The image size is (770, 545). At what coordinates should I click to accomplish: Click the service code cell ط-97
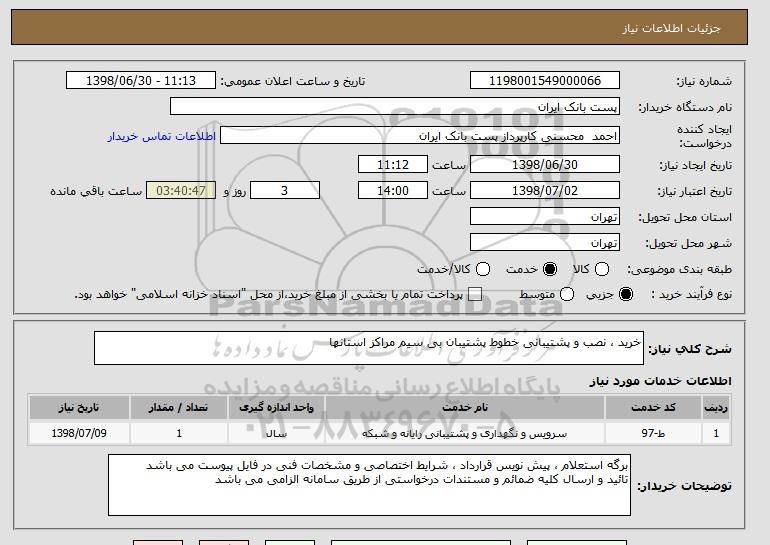tap(653, 434)
